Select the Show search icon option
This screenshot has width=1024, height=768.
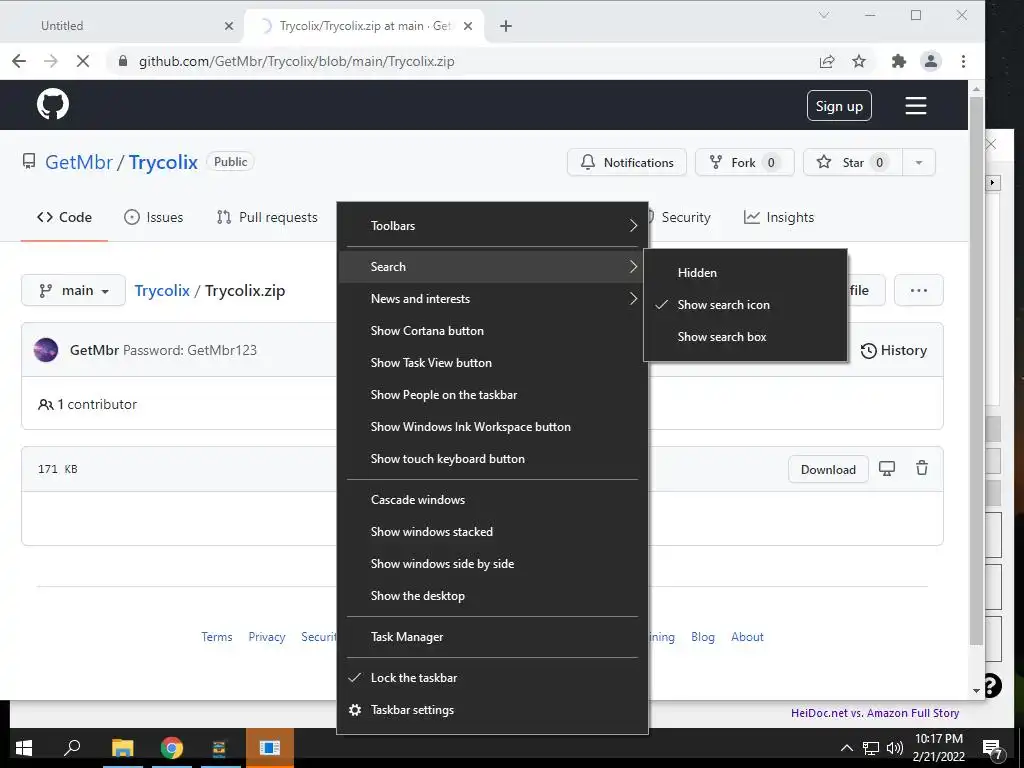pyautogui.click(x=745, y=305)
